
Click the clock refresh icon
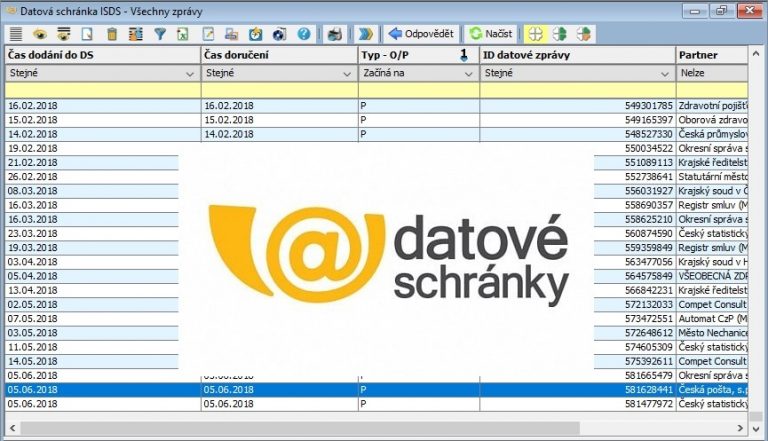(x=256, y=34)
